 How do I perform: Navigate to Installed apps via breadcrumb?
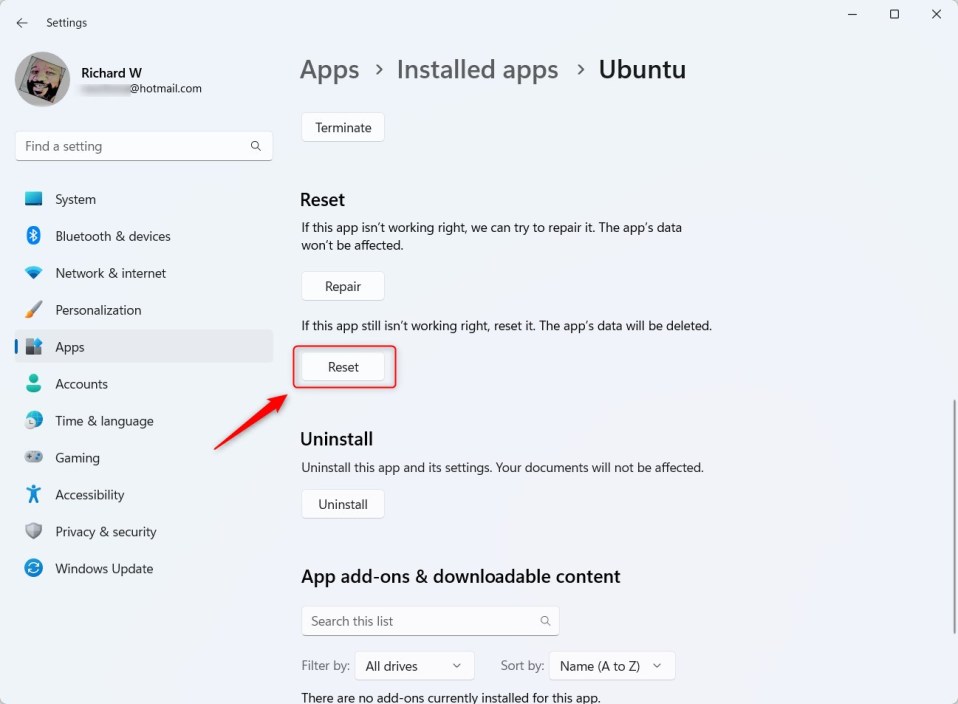coord(477,69)
